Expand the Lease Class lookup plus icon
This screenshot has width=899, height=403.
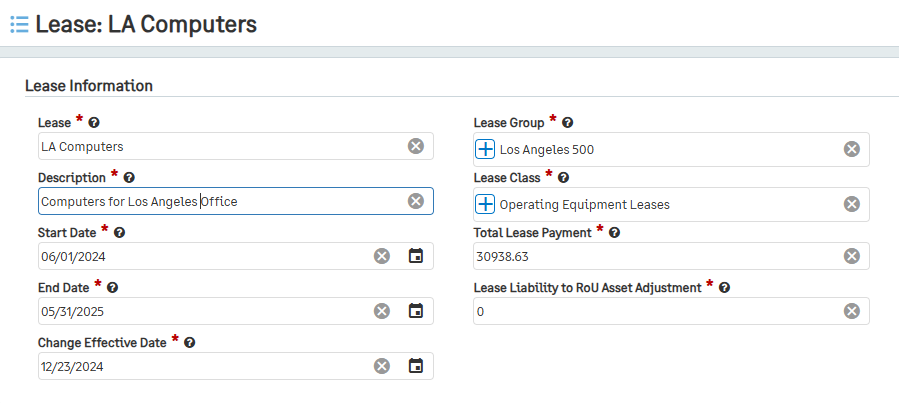[x=485, y=205]
